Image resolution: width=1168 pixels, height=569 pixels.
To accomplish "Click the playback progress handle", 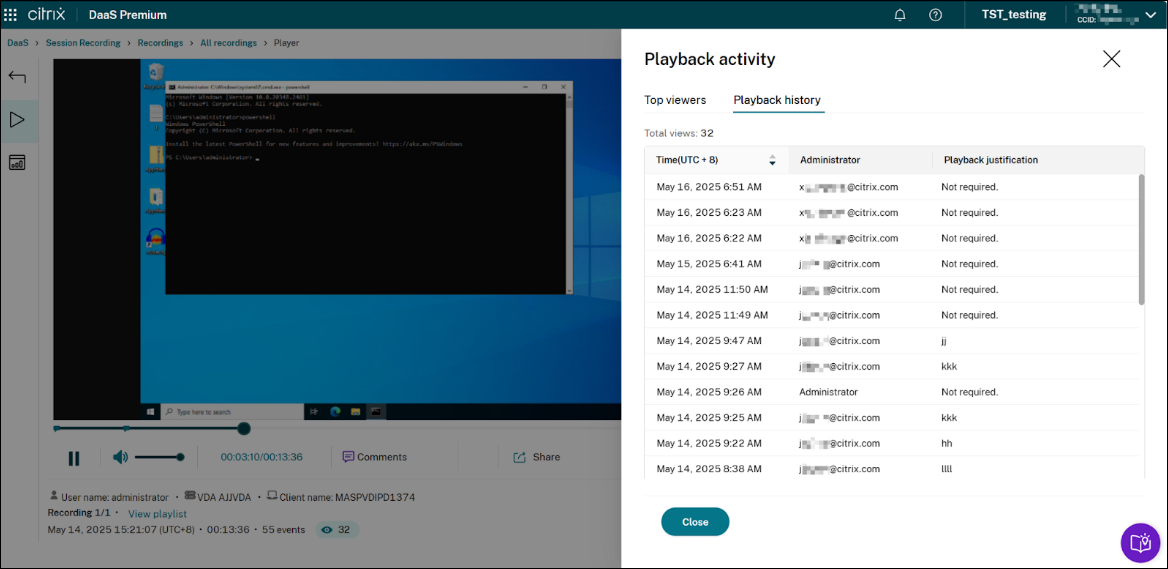I will [x=244, y=428].
